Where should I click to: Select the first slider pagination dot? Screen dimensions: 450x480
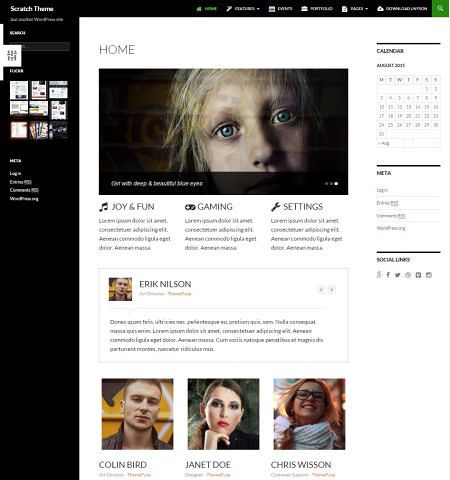point(326,184)
